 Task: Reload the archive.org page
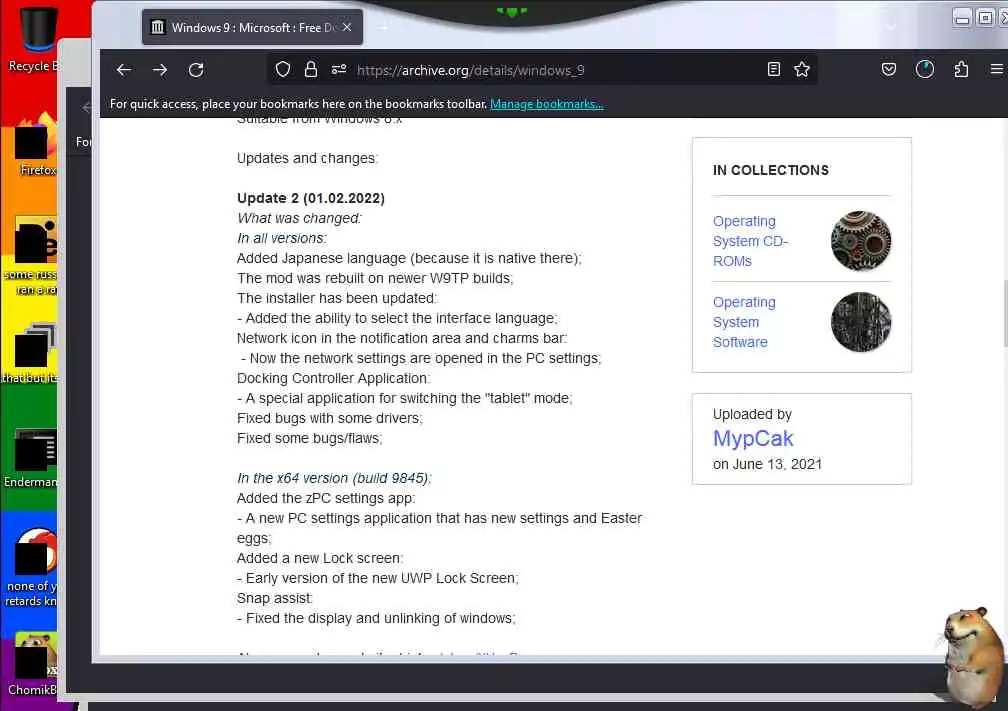tap(196, 70)
